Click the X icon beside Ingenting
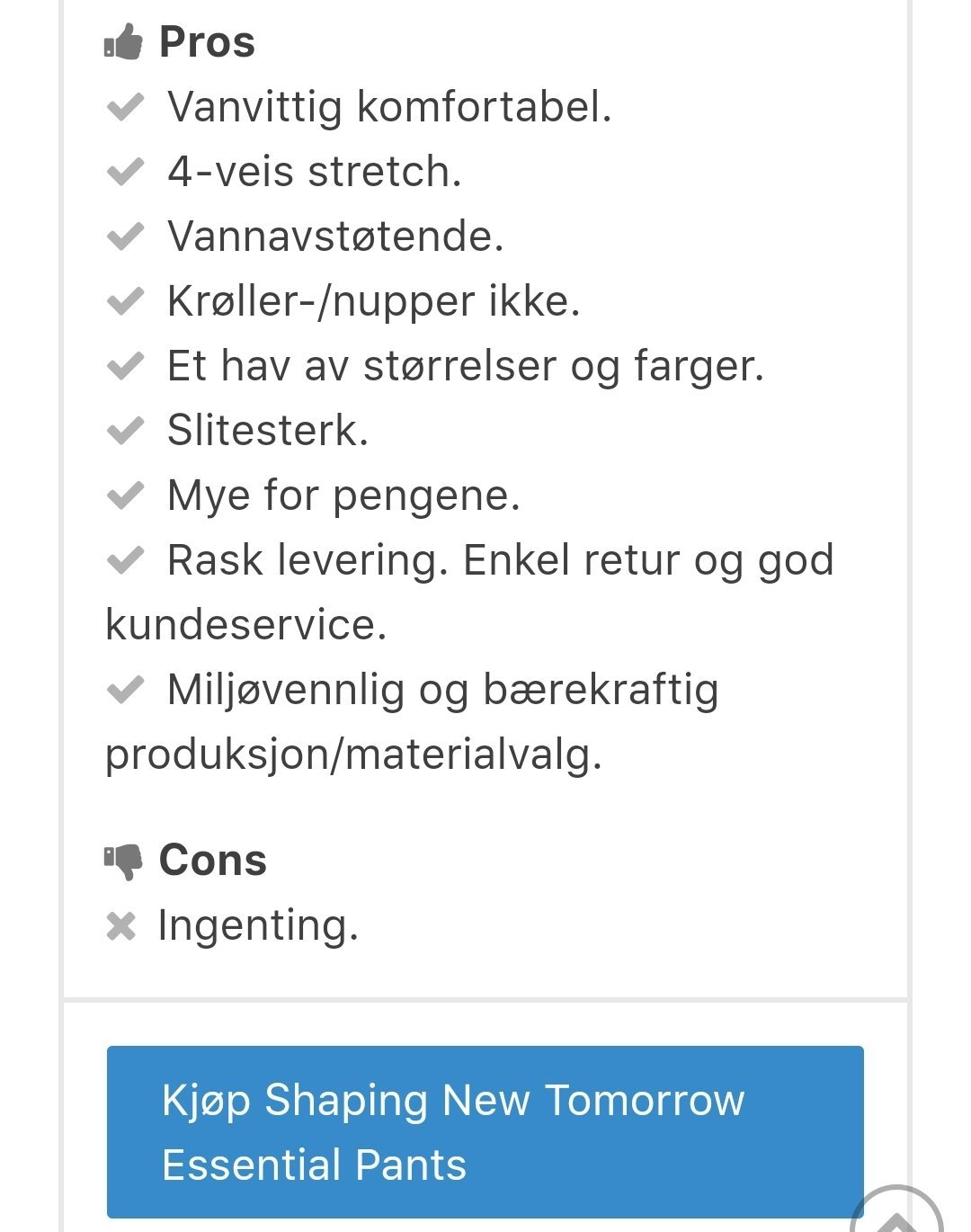 (120, 926)
